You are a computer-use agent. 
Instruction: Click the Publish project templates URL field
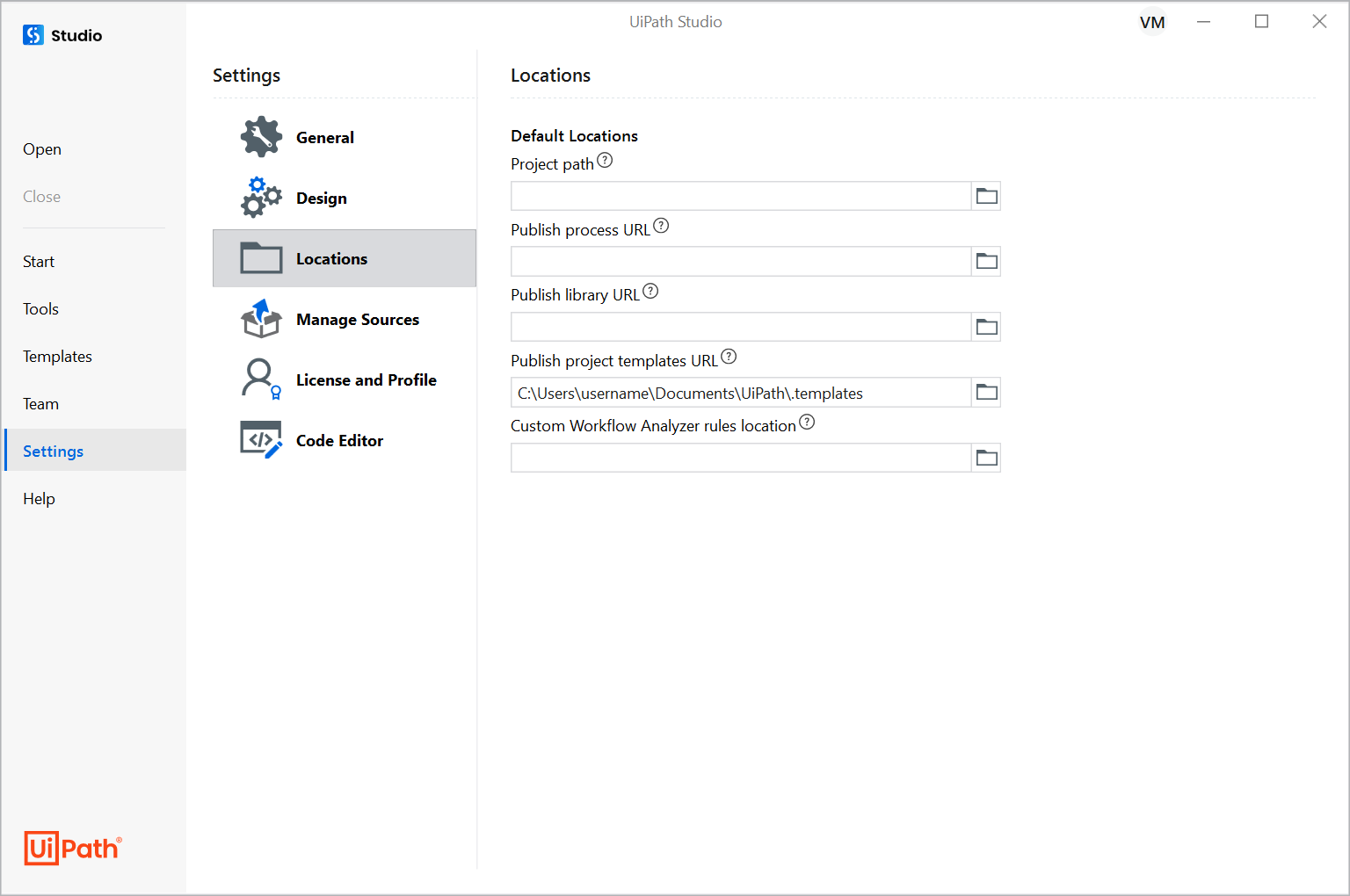(x=740, y=393)
